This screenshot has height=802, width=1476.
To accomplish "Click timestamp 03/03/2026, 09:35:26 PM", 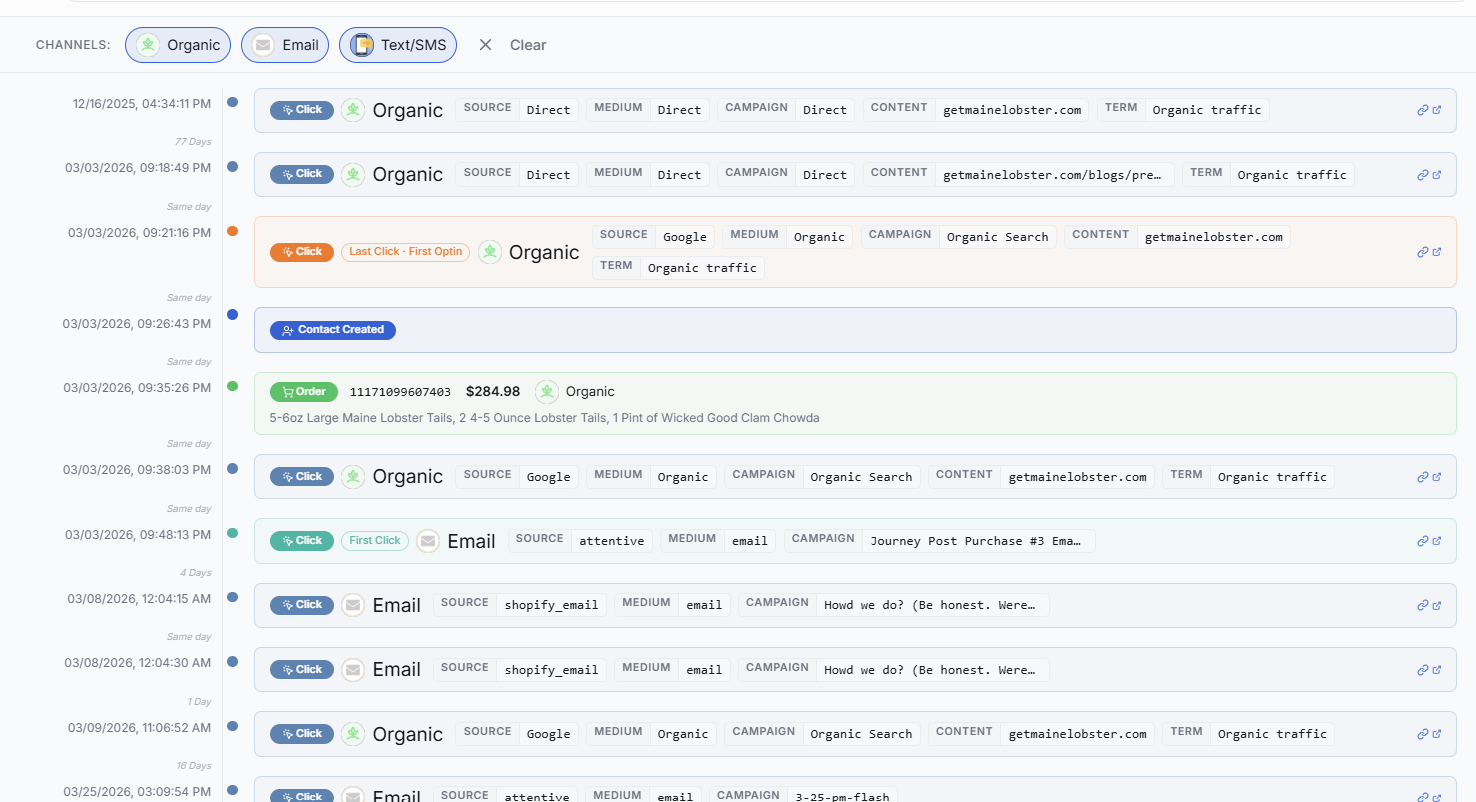I will [x=137, y=388].
